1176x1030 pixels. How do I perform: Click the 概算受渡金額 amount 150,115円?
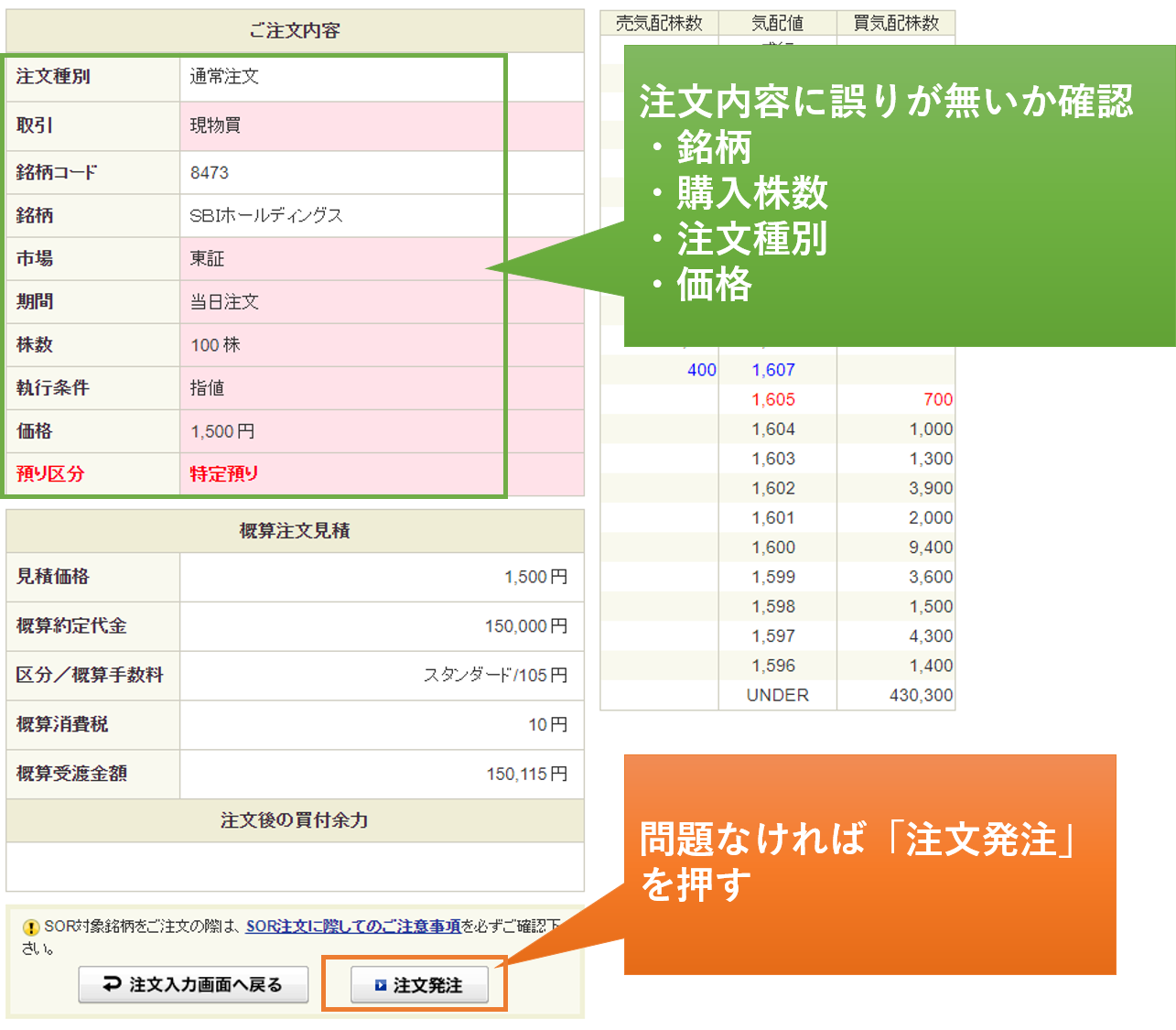pos(526,775)
